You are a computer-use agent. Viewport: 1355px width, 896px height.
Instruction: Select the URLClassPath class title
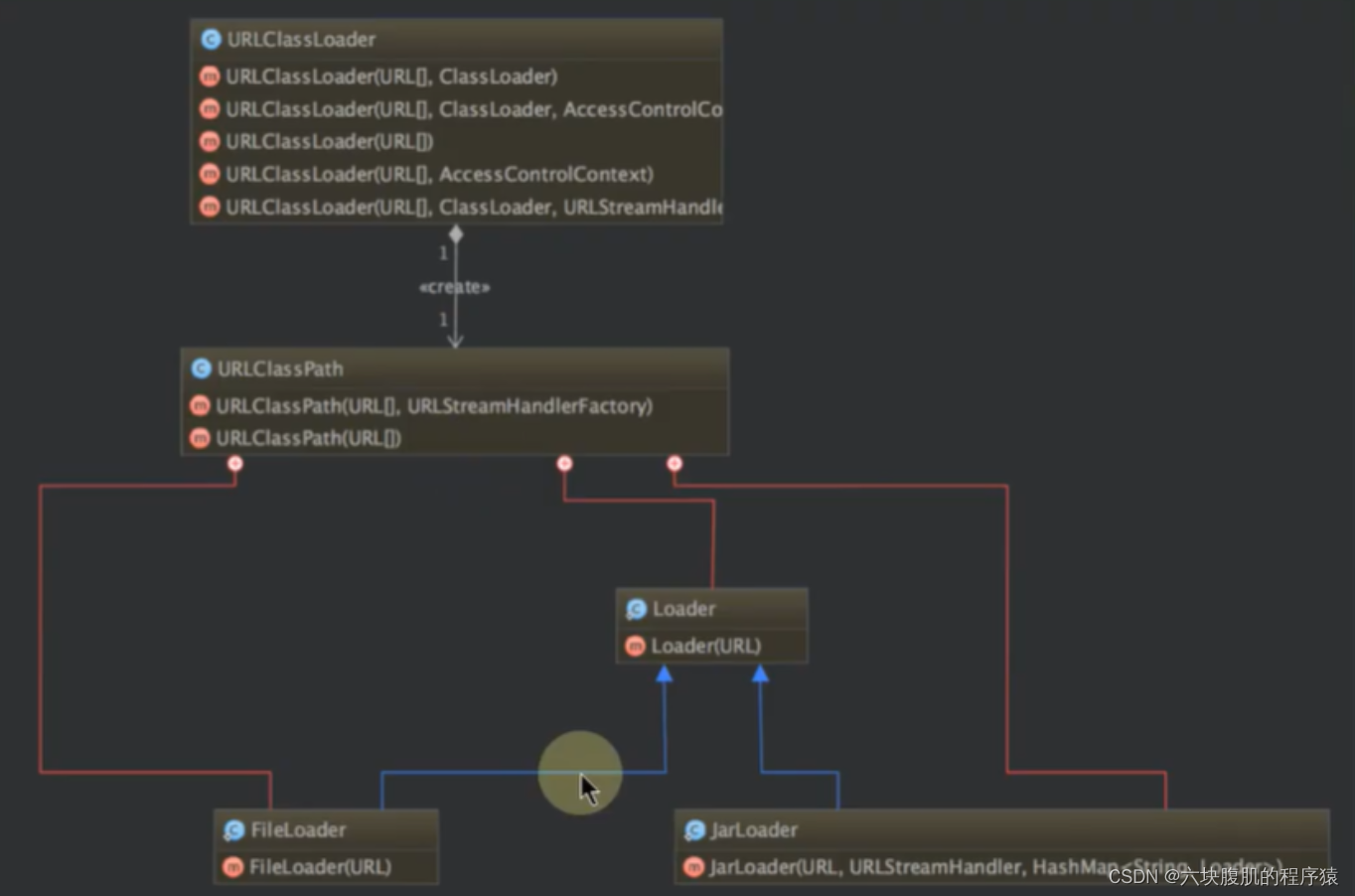click(x=280, y=369)
